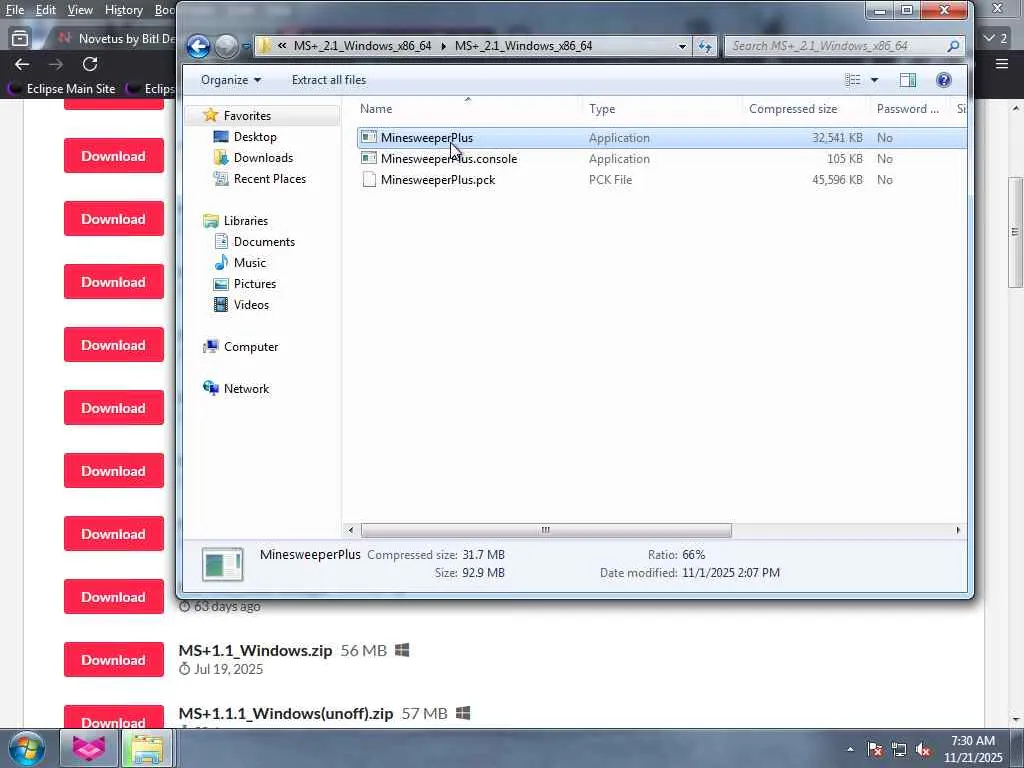Open the Action Center flag tray icon

pos(875,750)
